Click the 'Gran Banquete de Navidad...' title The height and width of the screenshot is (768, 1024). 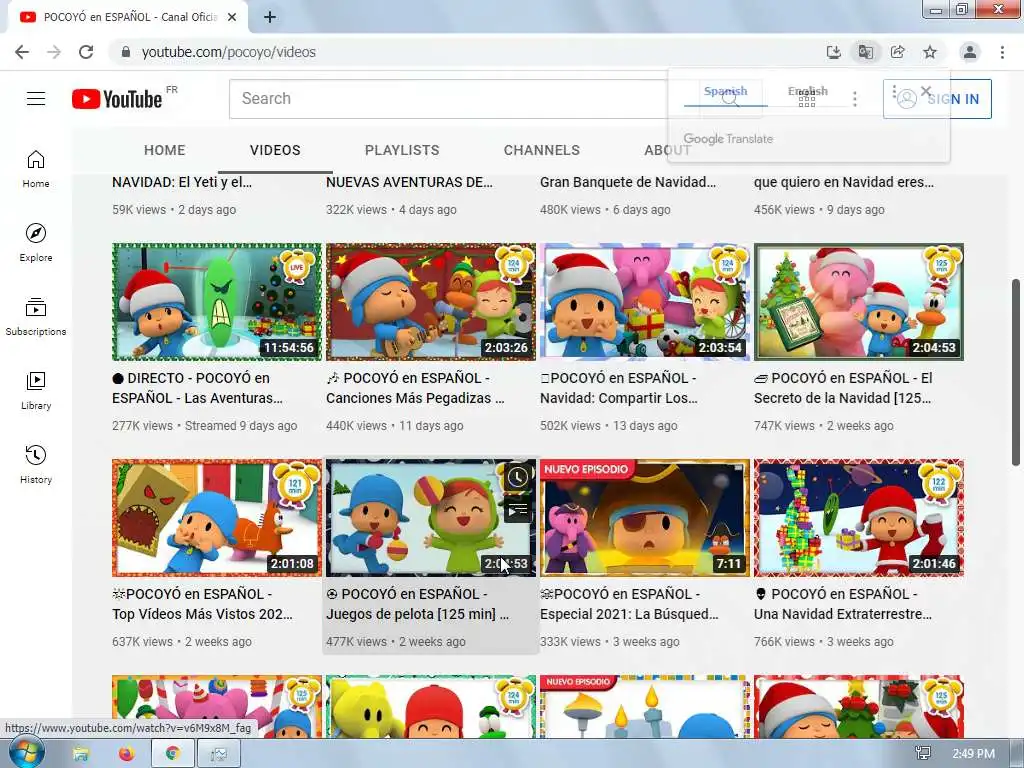(x=628, y=182)
